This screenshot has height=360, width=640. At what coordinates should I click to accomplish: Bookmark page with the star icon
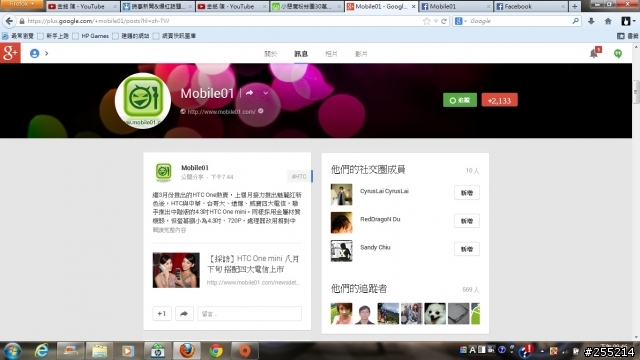tap(427, 21)
